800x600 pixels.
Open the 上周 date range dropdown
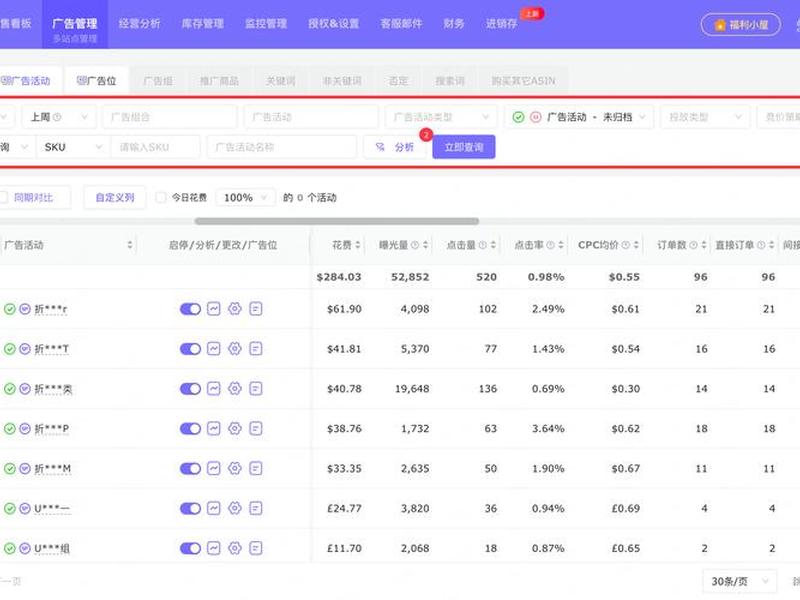[x=59, y=117]
